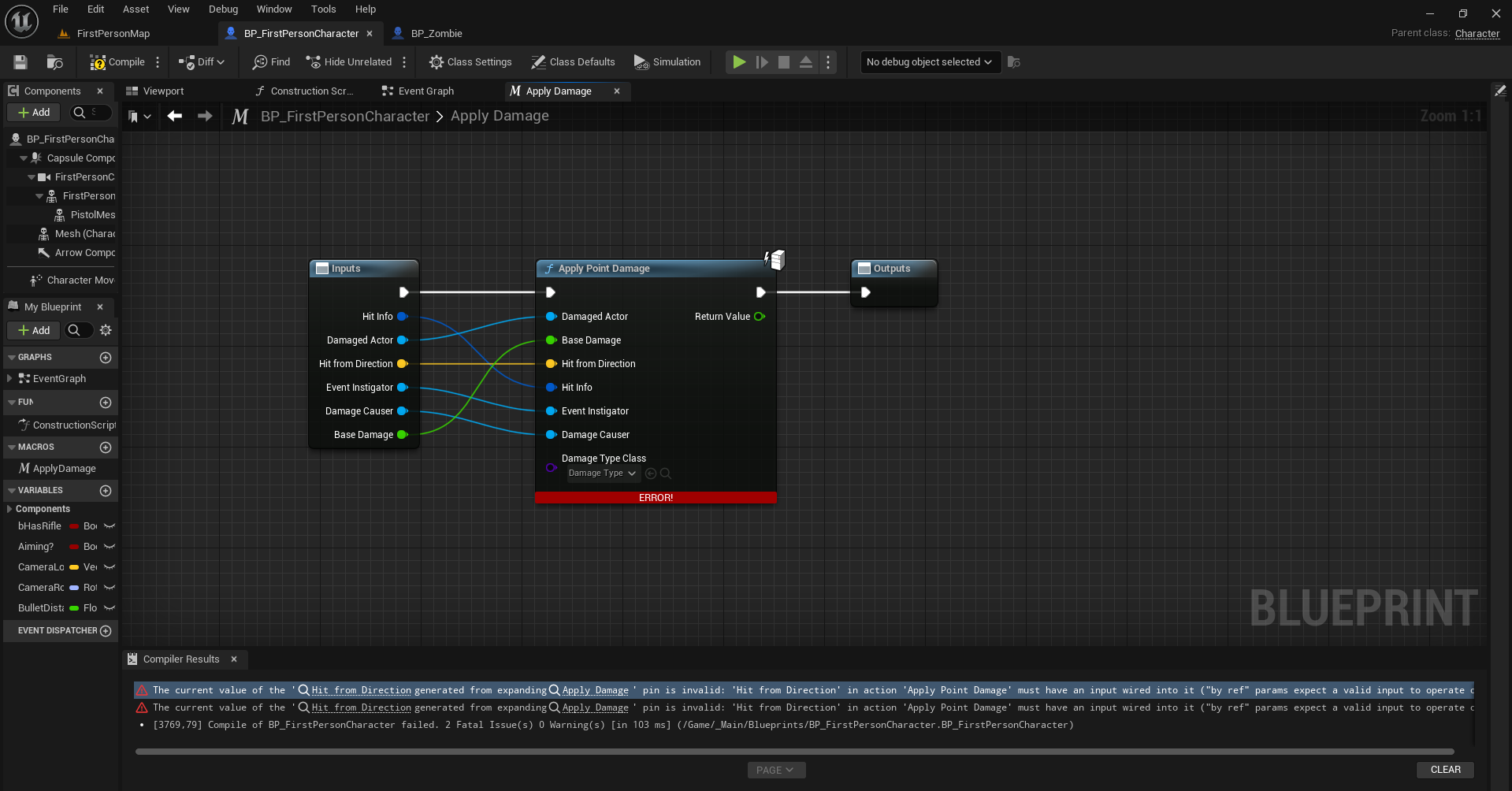Add a new event dispatcher with plus icon

[106, 631]
